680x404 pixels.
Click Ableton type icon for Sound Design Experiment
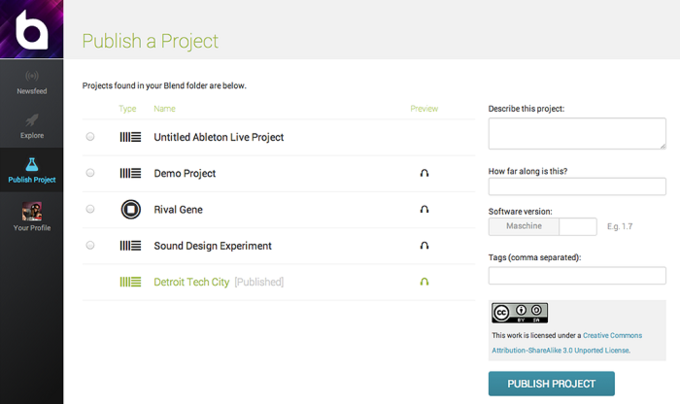click(130, 246)
